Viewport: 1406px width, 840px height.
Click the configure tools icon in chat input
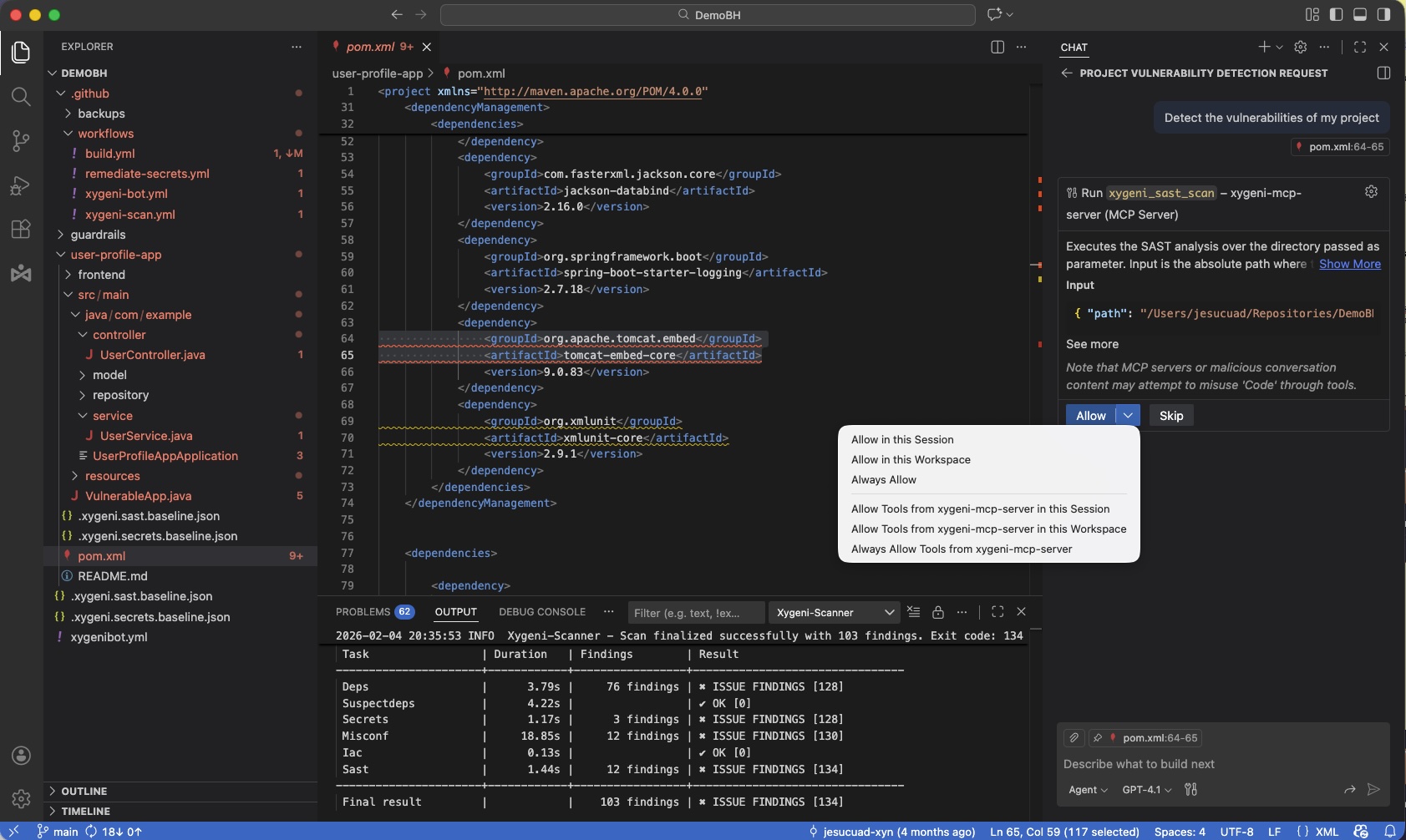[x=1191, y=789]
